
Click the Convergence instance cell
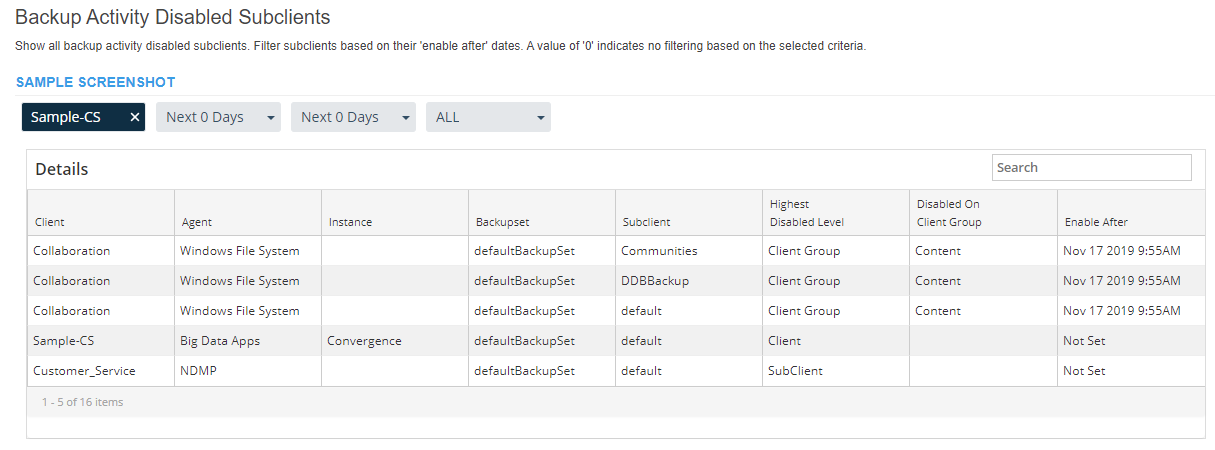click(364, 341)
